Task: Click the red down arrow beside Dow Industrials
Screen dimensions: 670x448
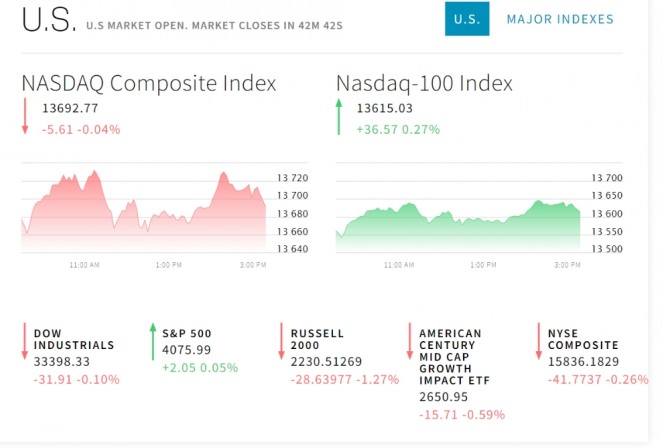Action: (25, 341)
